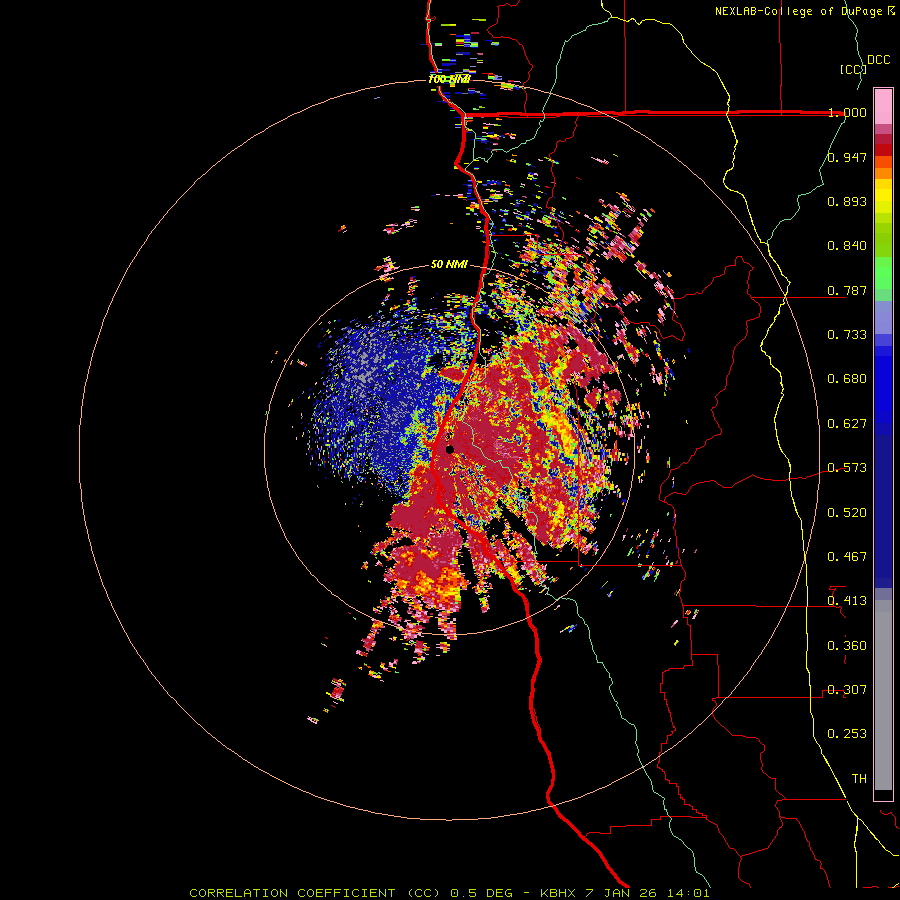Click the DCC label above the color scale
The width and height of the screenshot is (900, 900).
click(879, 60)
